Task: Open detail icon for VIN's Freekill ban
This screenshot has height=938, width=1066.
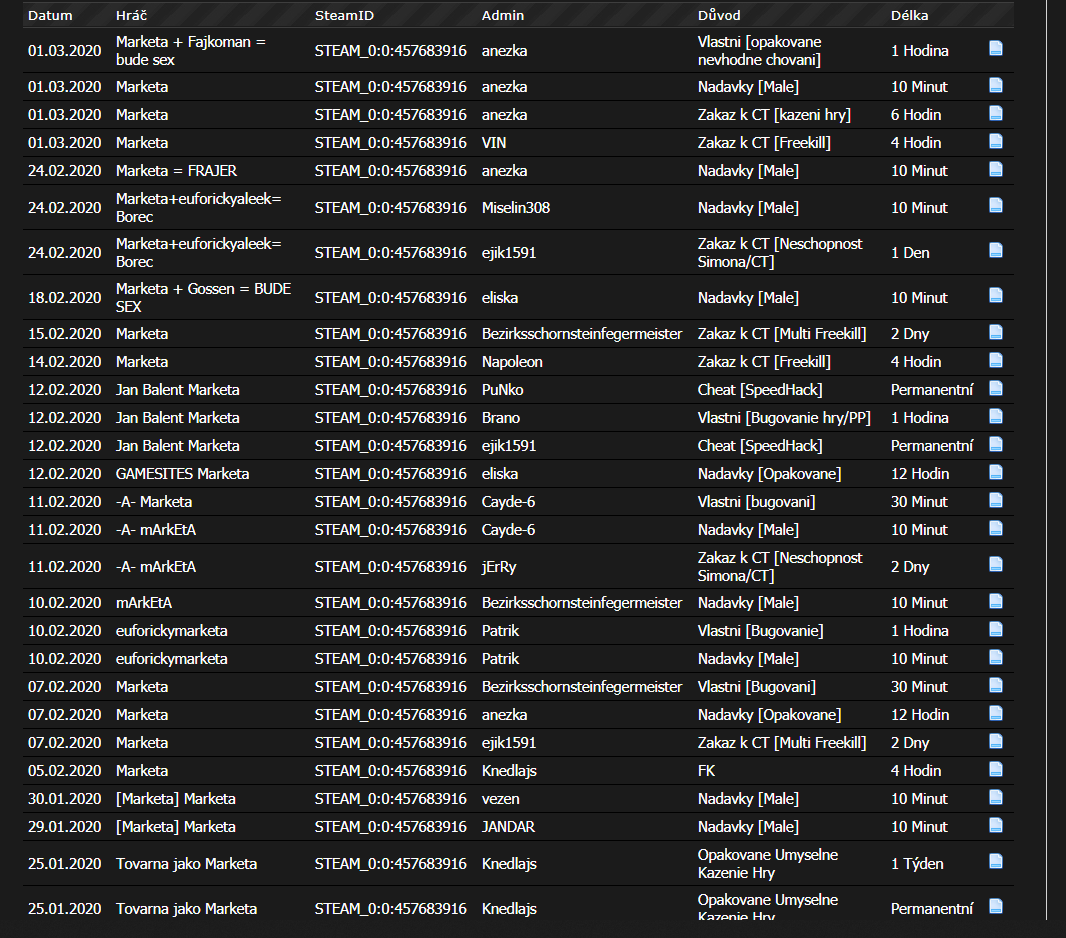Action: coord(995,142)
